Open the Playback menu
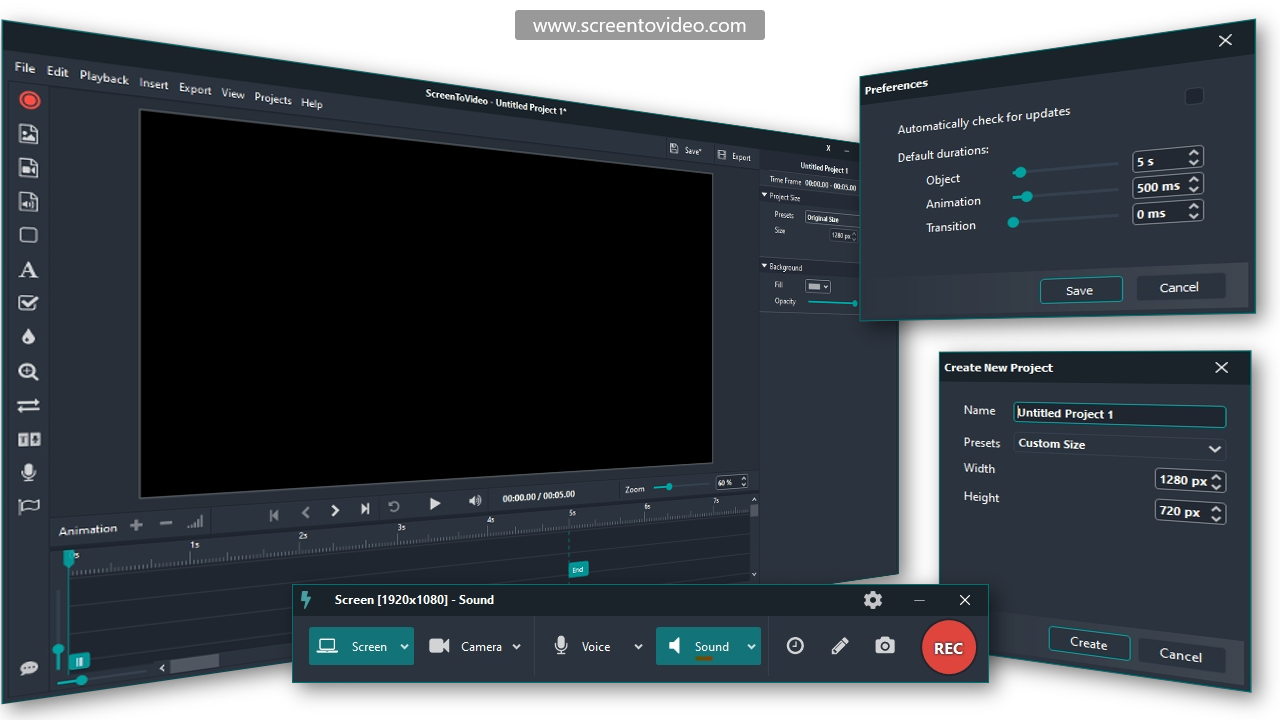Viewport: 1280px width, 720px height. 104,78
